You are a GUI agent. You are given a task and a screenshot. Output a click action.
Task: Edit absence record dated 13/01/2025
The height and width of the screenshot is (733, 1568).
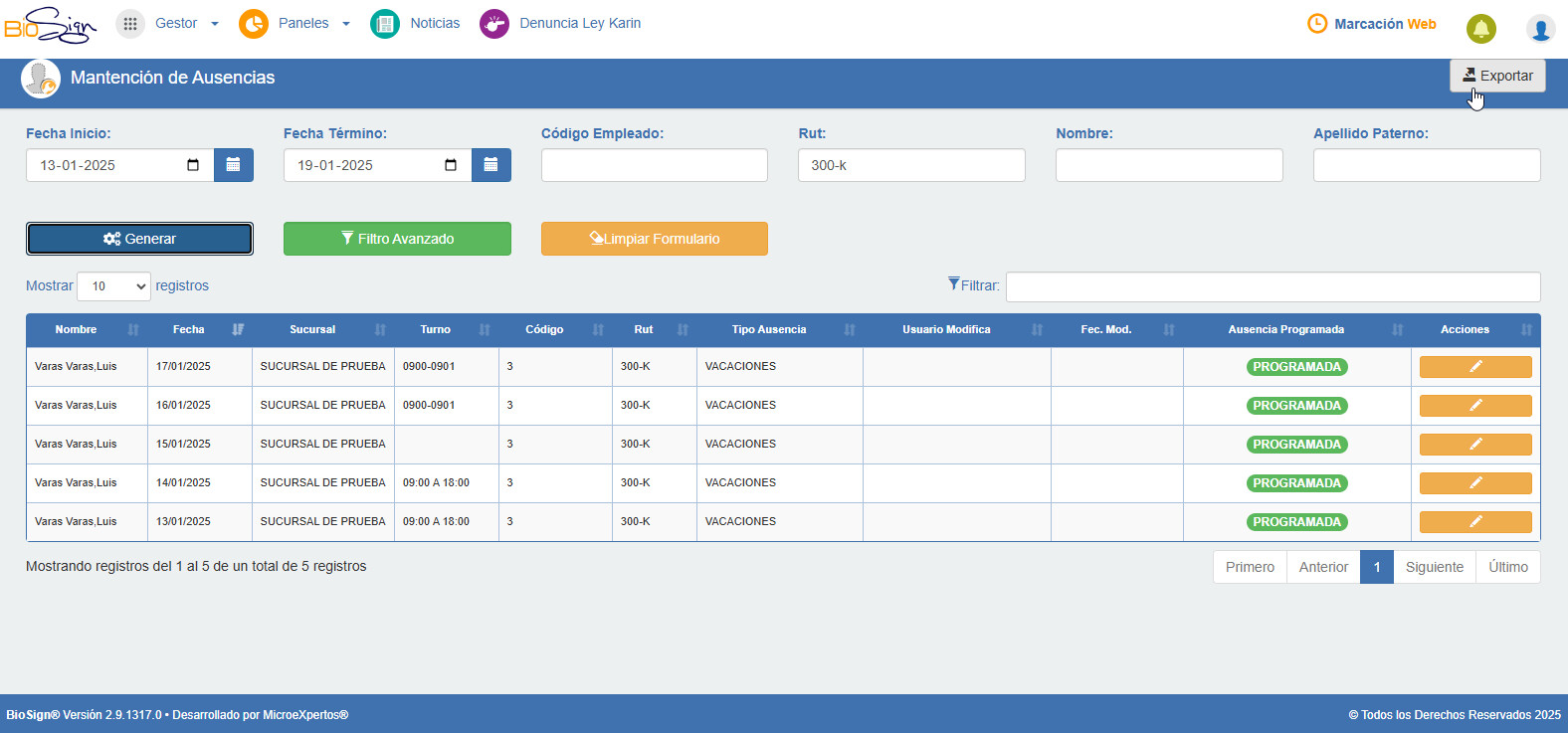1475,522
